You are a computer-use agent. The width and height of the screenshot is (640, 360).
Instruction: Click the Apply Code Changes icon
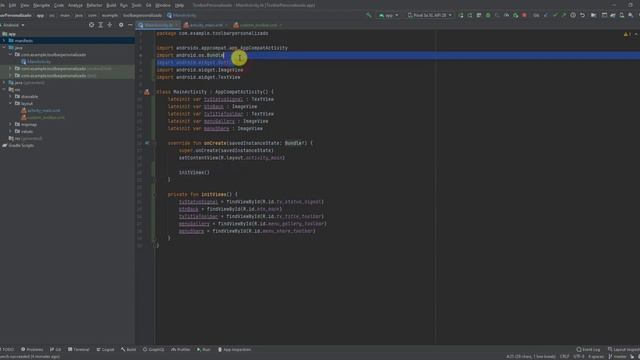(479, 15)
